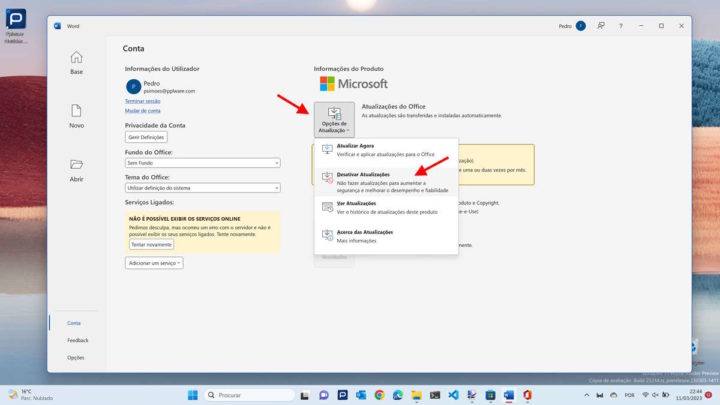Screen dimensions: 720x405
Task: Open the Fundo do Office dropdown
Action: [202, 163]
